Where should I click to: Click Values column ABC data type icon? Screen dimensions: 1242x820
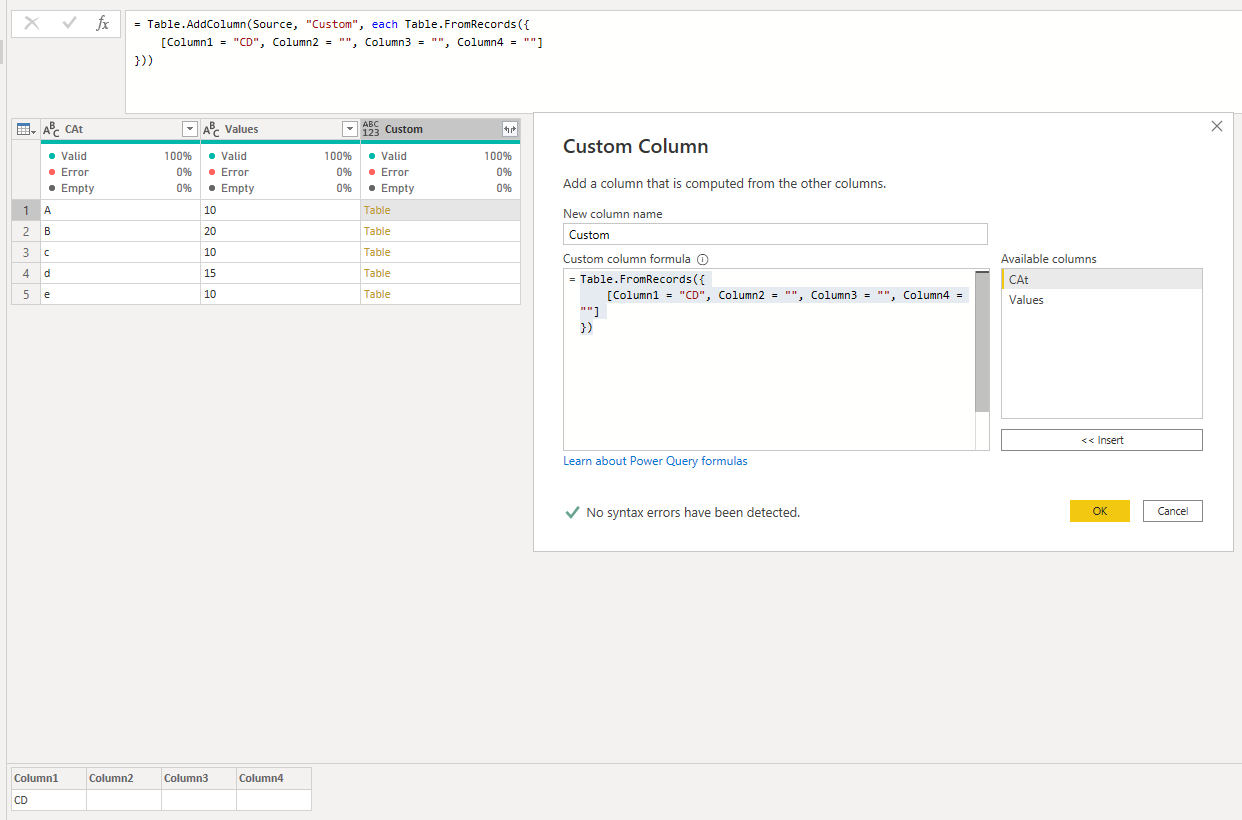tap(211, 129)
